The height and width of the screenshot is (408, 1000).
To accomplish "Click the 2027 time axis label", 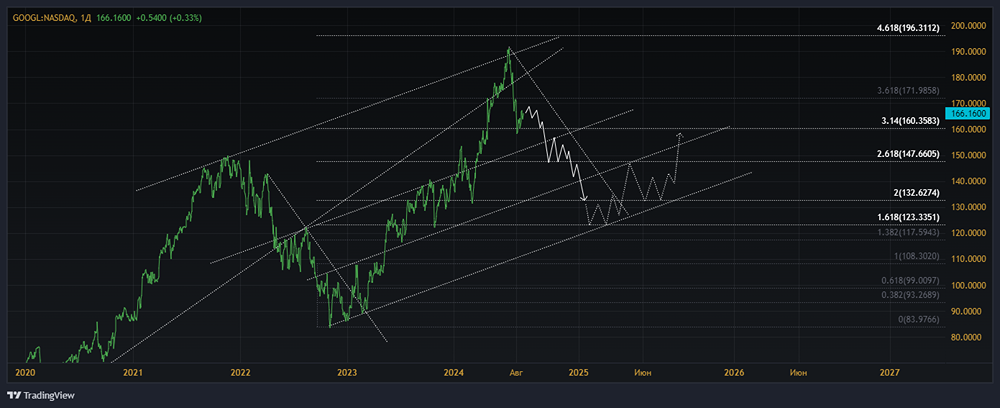I will click(x=890, y=372).
